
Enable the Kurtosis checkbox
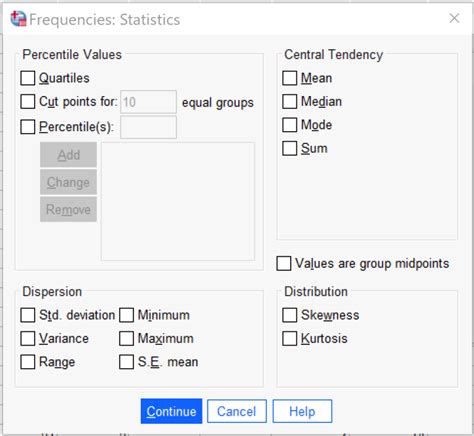point(289,339)
